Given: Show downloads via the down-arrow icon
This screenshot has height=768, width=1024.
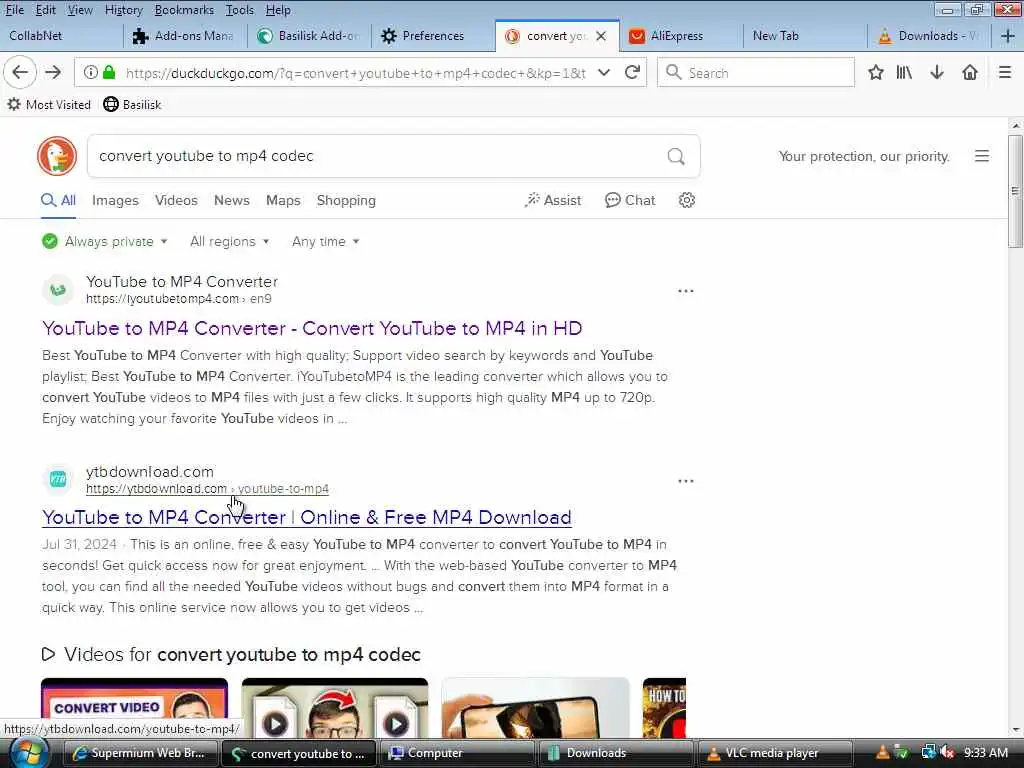Looking at the screenshot, I should click(x=937, y=72).
